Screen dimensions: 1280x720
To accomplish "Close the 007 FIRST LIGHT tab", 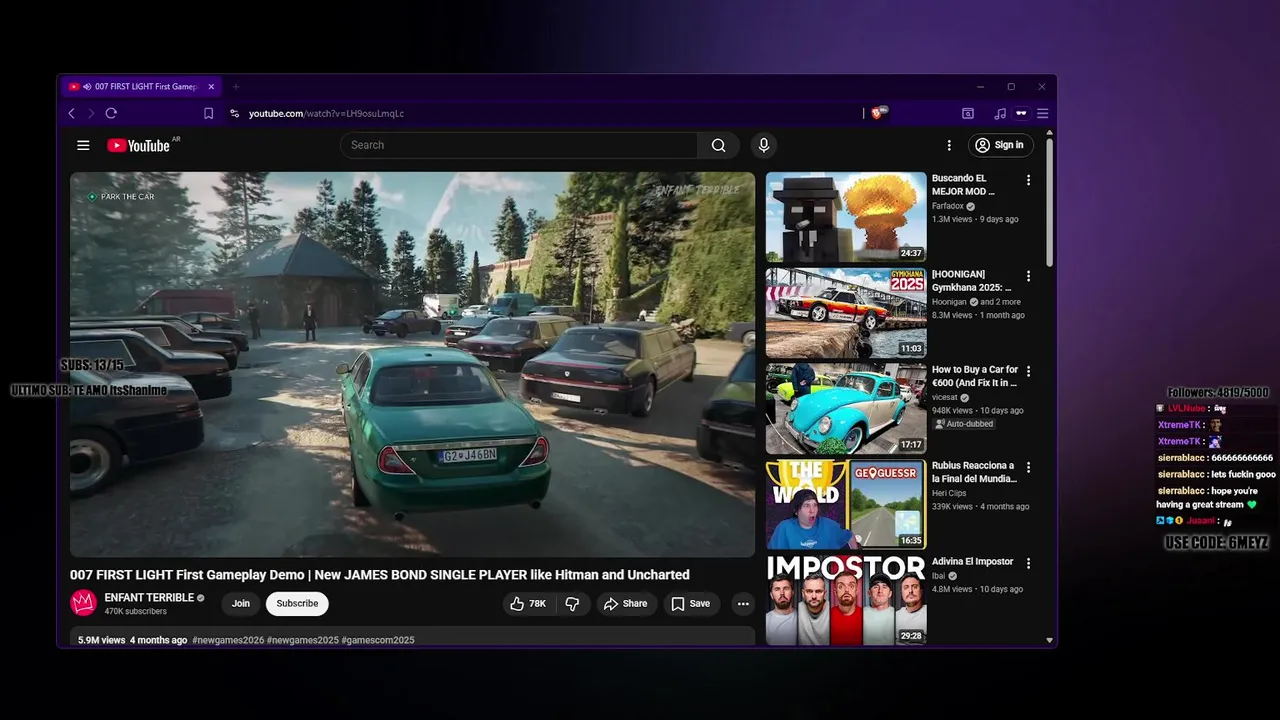I will (x=211, y=87).
